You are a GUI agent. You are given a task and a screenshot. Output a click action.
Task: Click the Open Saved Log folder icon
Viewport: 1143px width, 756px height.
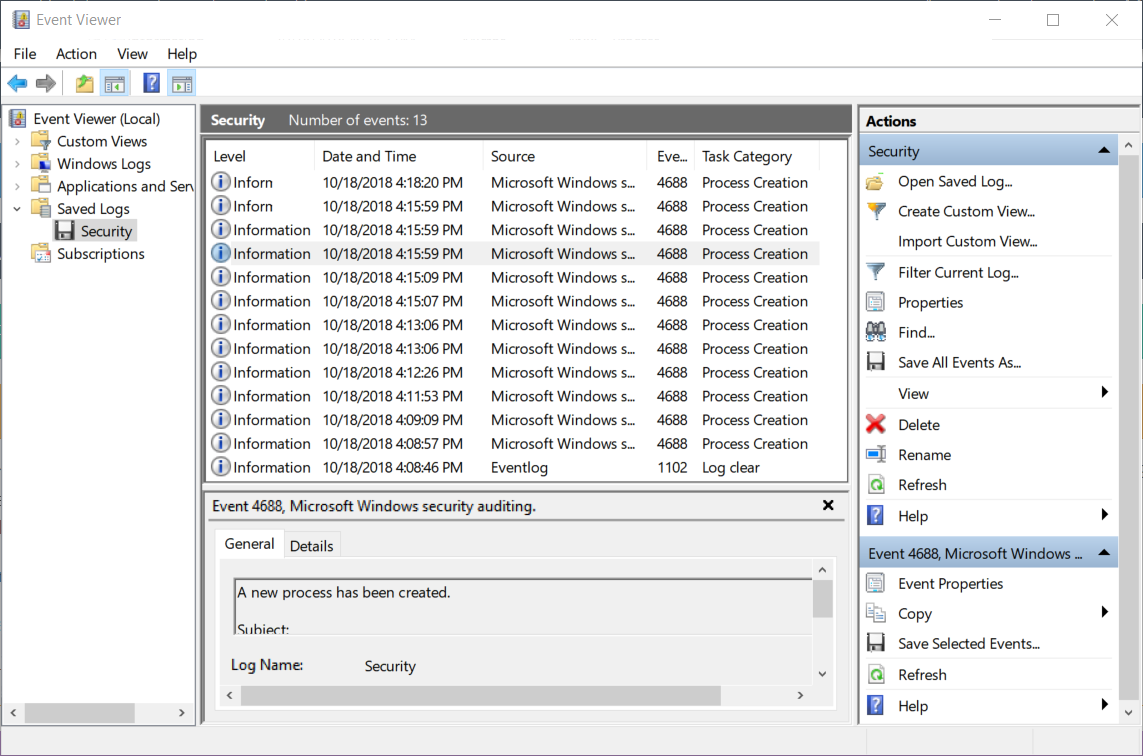point(875,182)
